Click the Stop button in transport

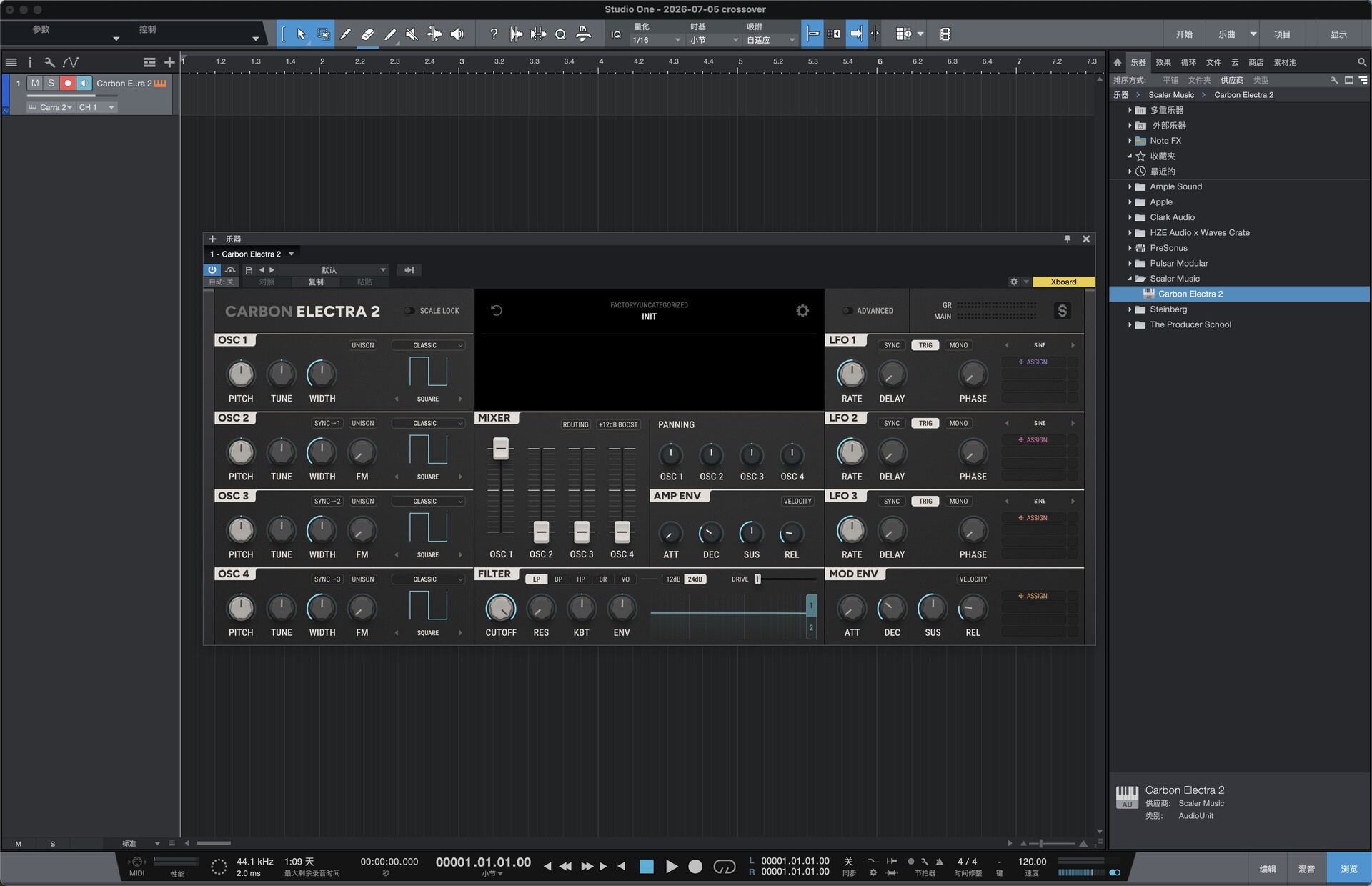click(x=647, y=866)
